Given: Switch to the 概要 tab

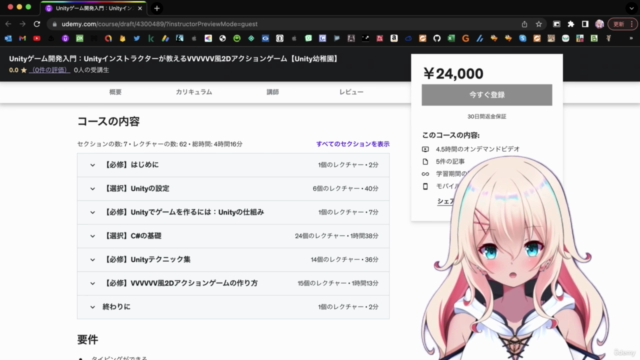Looking at the screenshot, I should pyautogui.click(x=116, y=92).
